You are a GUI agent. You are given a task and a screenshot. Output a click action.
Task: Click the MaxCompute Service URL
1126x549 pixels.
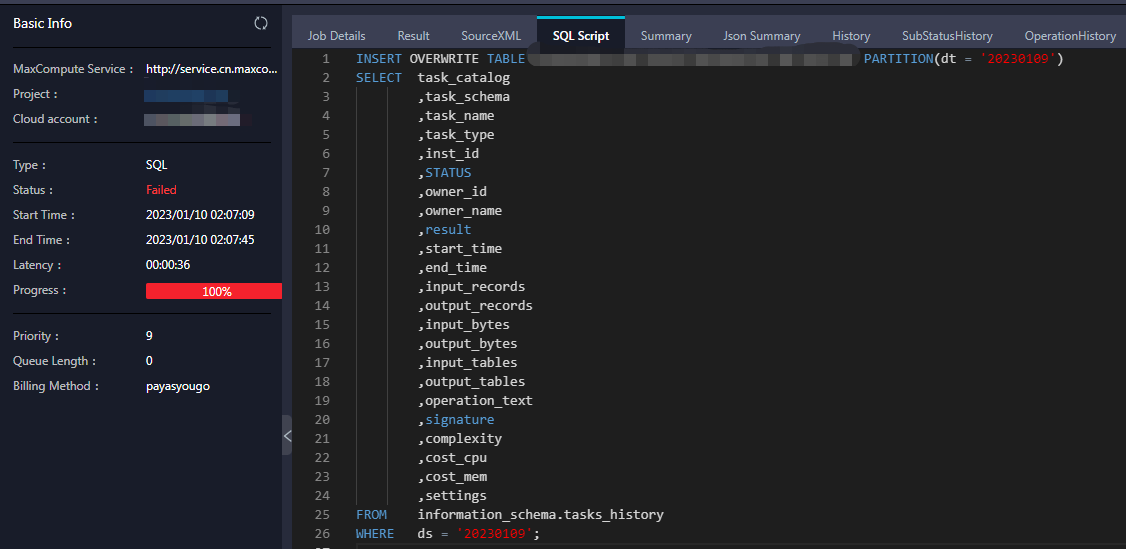coord(211,70)
